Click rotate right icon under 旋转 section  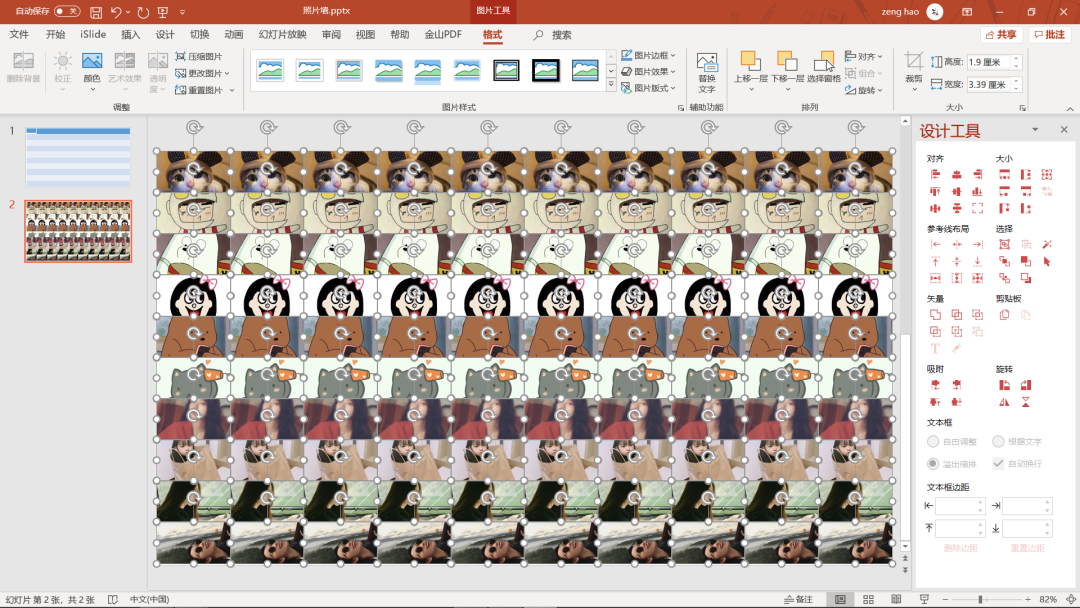point(1026,385)
